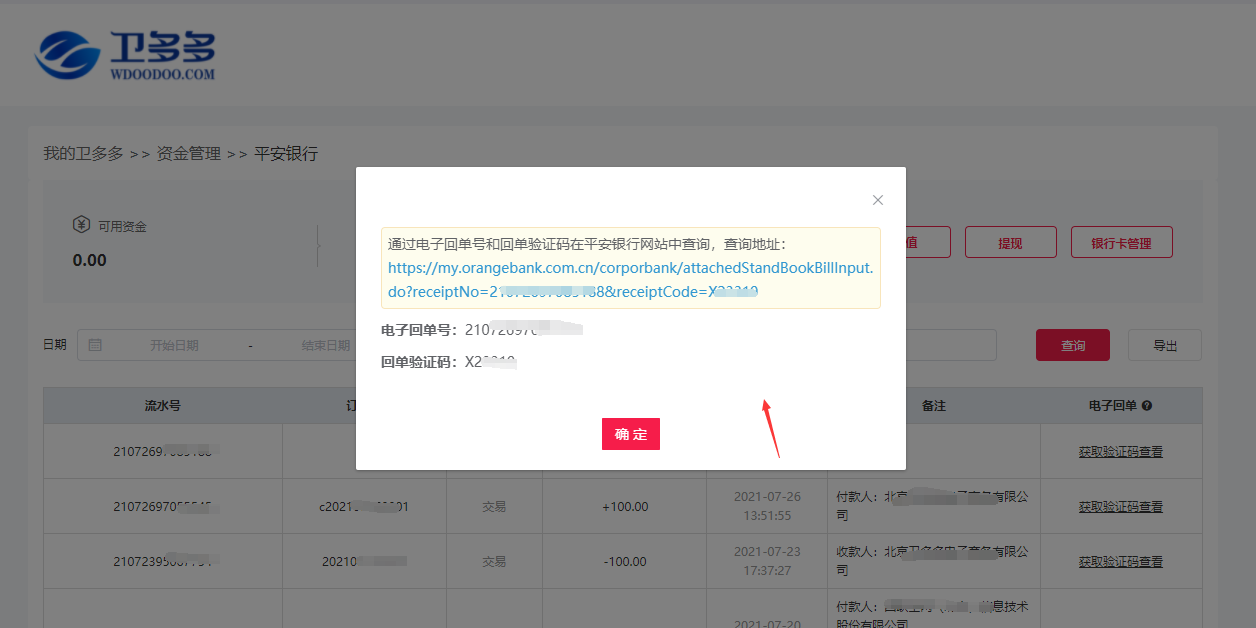The image size is (1256, 628).
Task: Set the 结束日期 end date field
Action: coord(326,345)
